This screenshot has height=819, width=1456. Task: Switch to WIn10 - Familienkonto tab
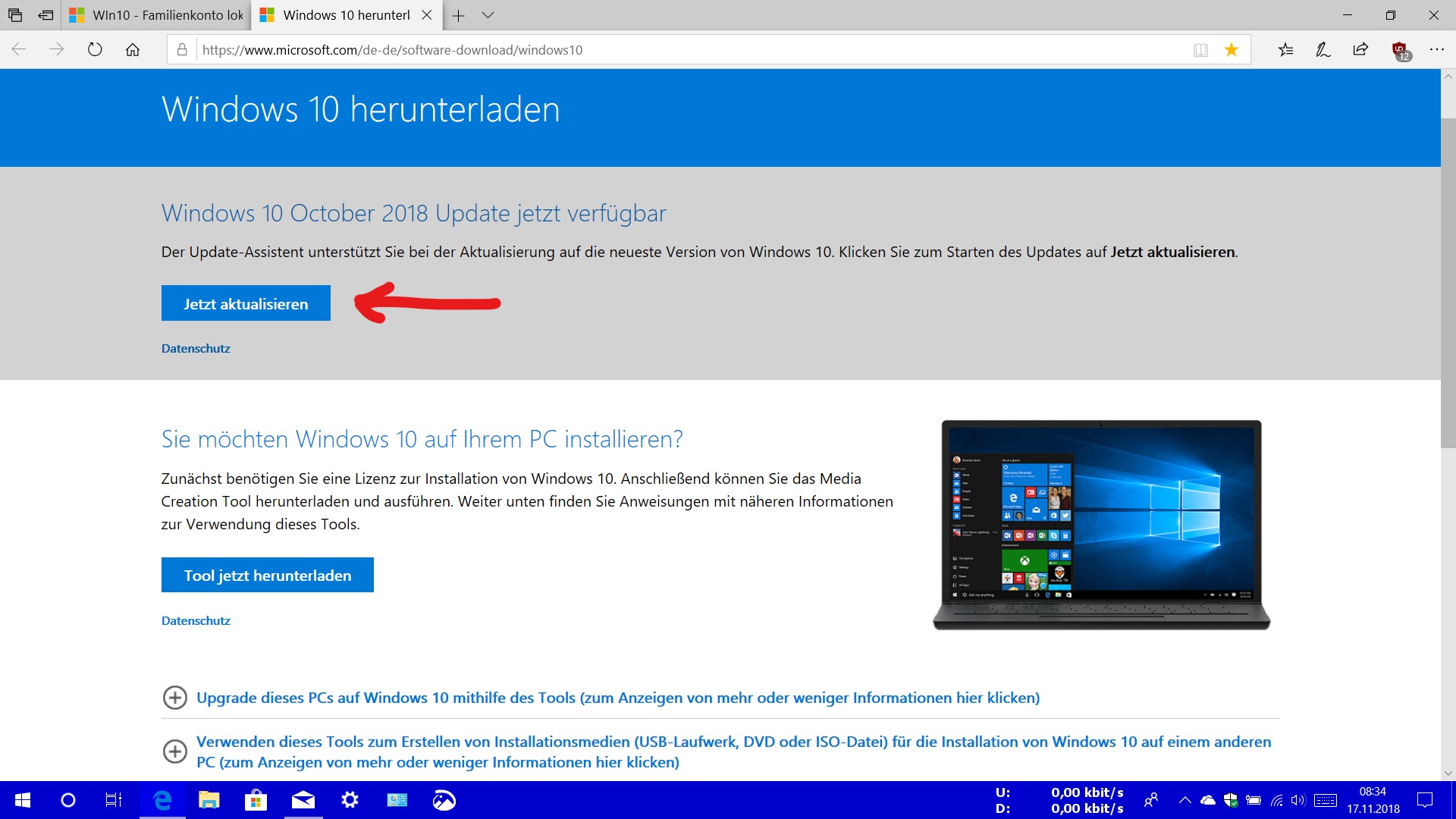click(x=155, y=15)
